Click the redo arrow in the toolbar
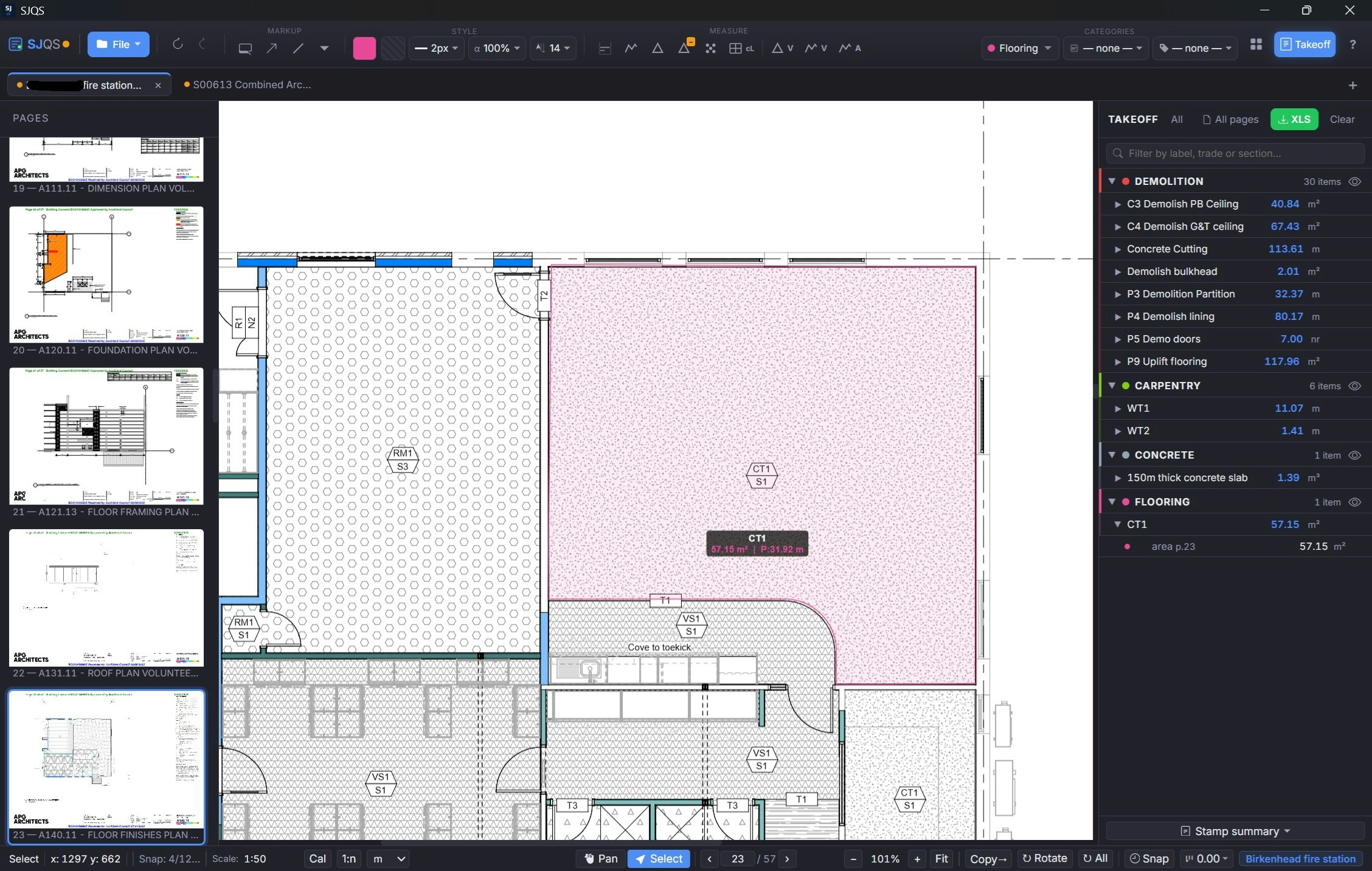1372x871 pixels. pyautogui.click(x=202, y=44)
